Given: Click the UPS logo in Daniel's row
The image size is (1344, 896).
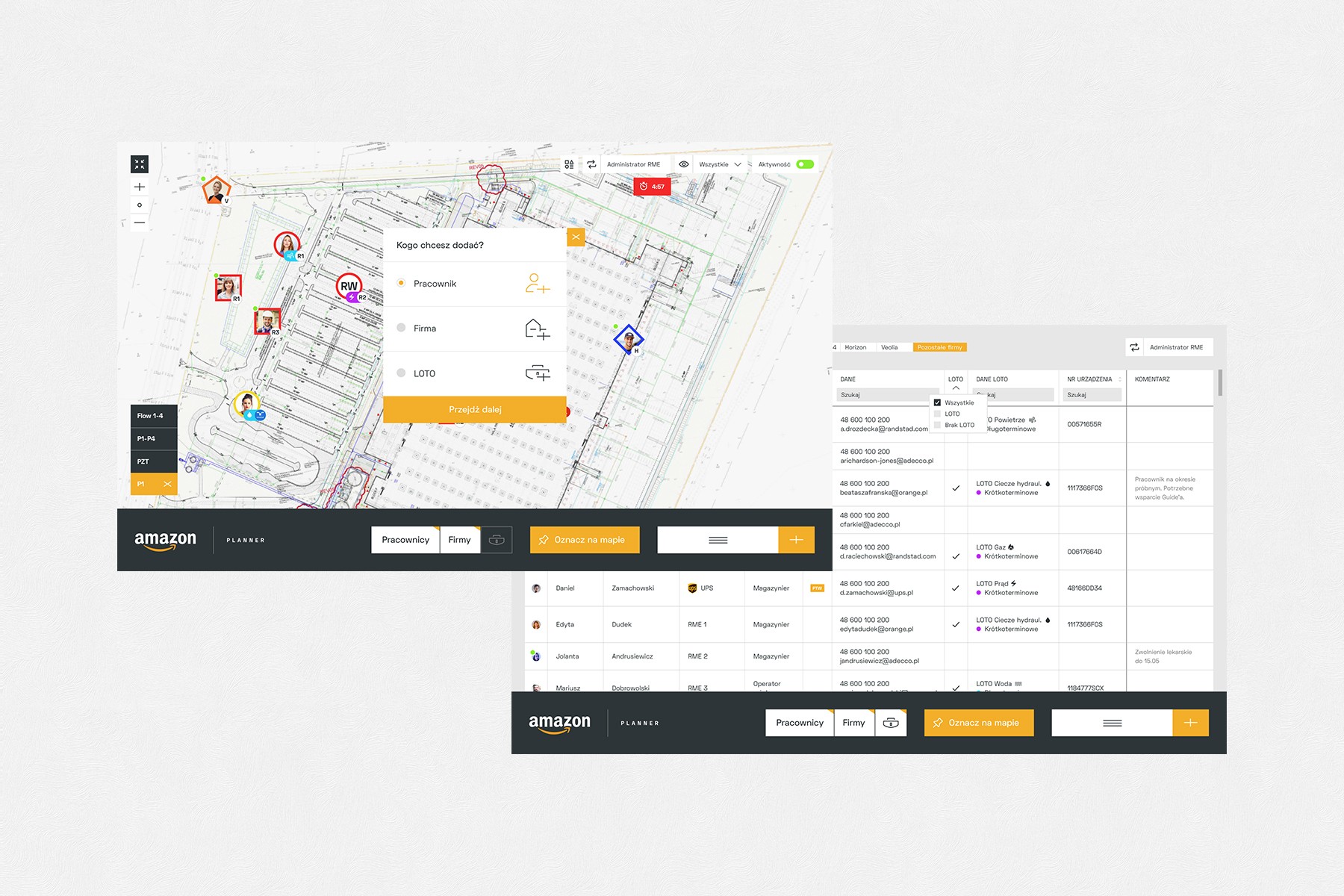Looking at the screenshot, I should click(692, 588).
